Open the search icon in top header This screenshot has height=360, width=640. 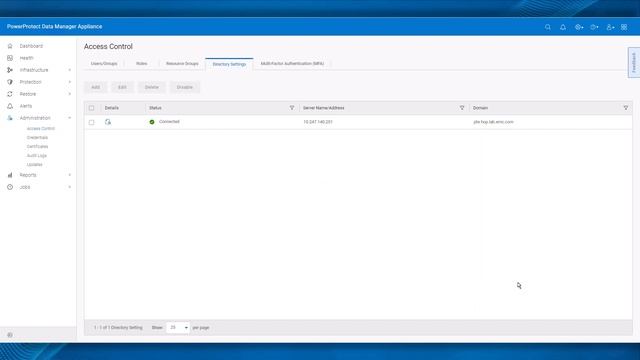click(x=548, y=27)
